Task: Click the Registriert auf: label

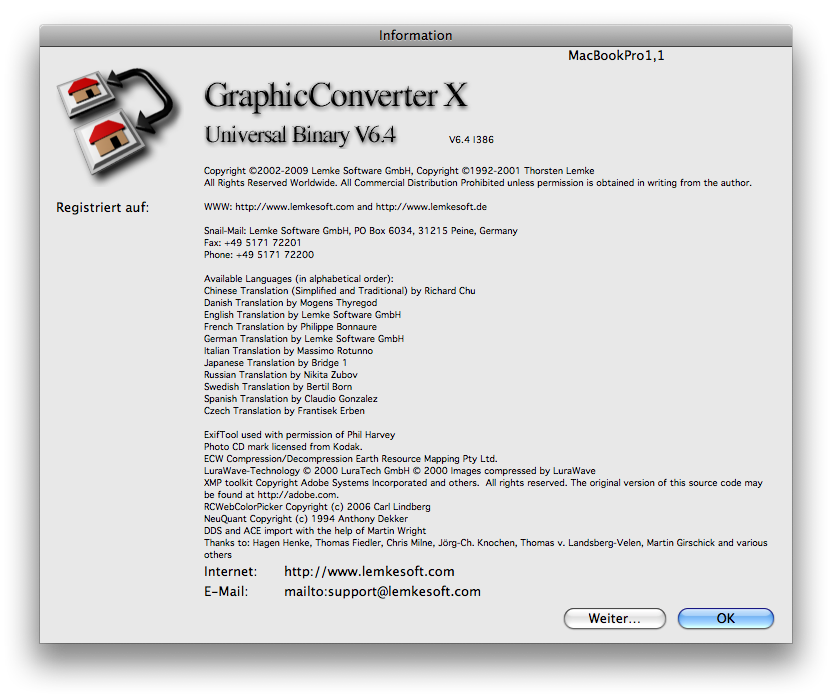Action: tap(102, 208)
